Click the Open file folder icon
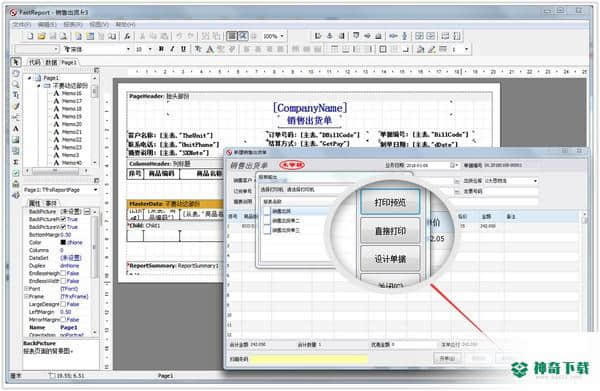Viewport: 600px width, 391px height. [41, 36]
